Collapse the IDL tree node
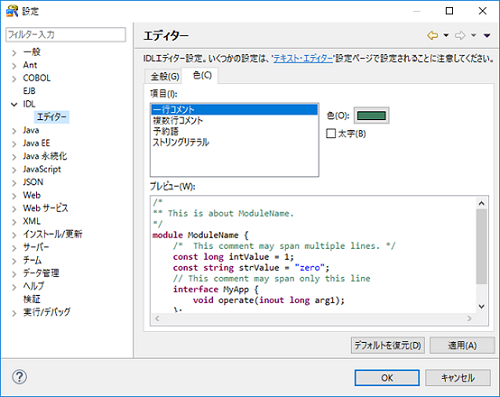 [x=14, y=104]
